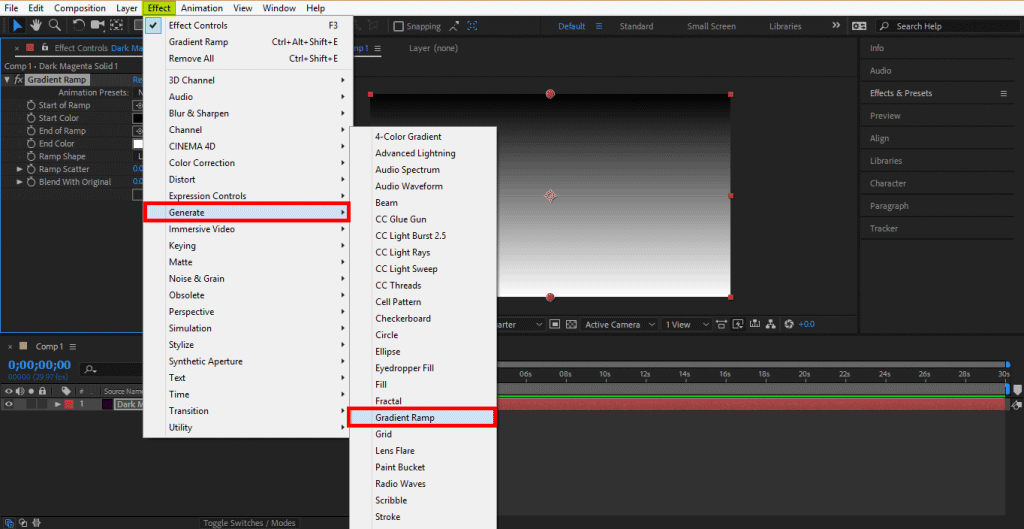1024x529 pixels.
Task: Open the 1 View dropdown
Action: pyautogui.click(x=686, y=324)
